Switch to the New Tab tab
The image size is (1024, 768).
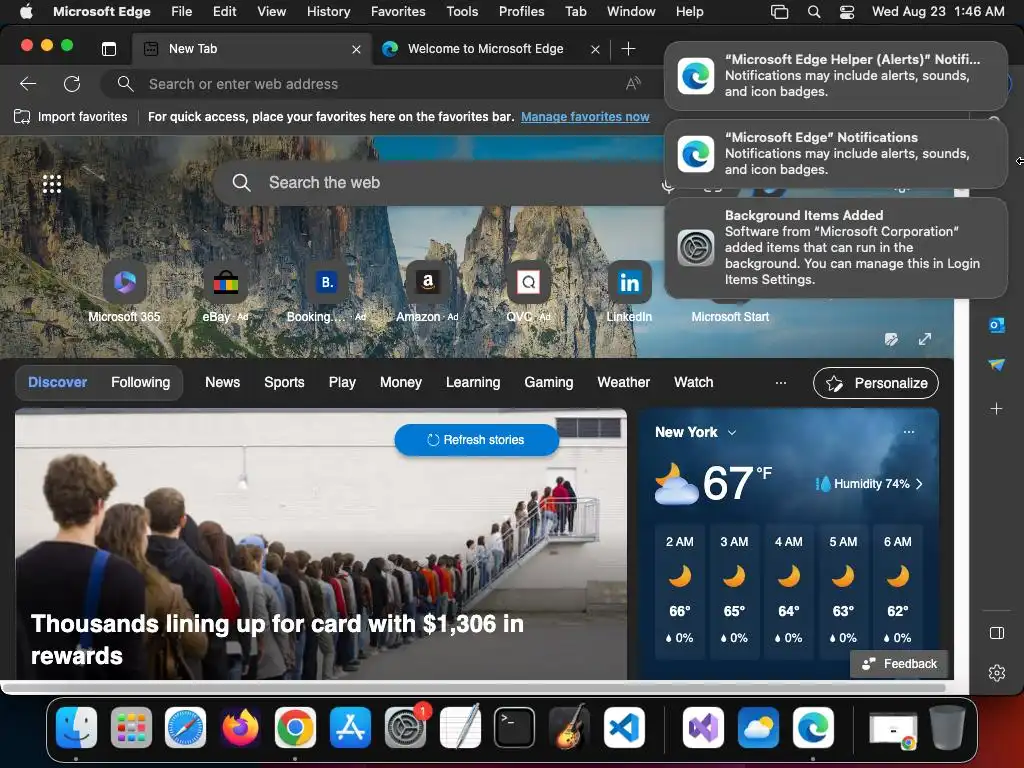point(252,49)
